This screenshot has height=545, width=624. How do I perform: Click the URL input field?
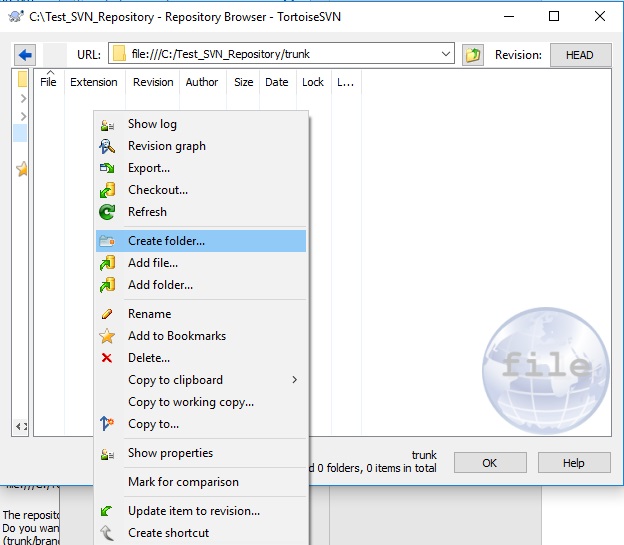(x=281, y=54)
